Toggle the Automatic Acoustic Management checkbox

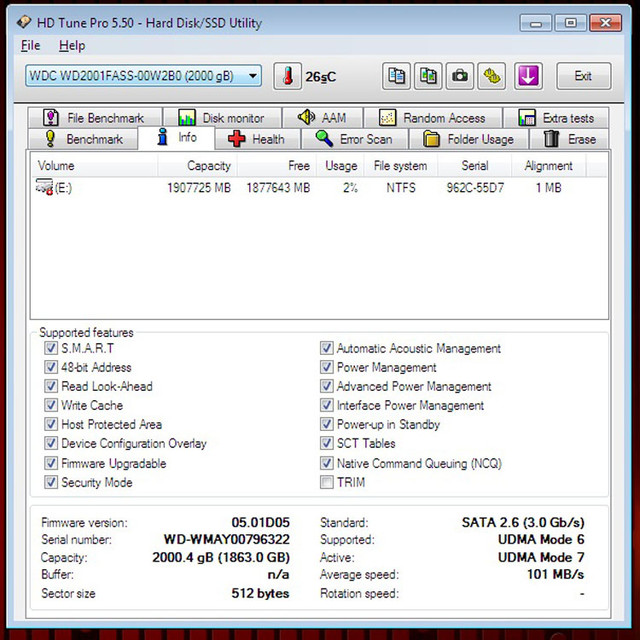pos(327,348)
